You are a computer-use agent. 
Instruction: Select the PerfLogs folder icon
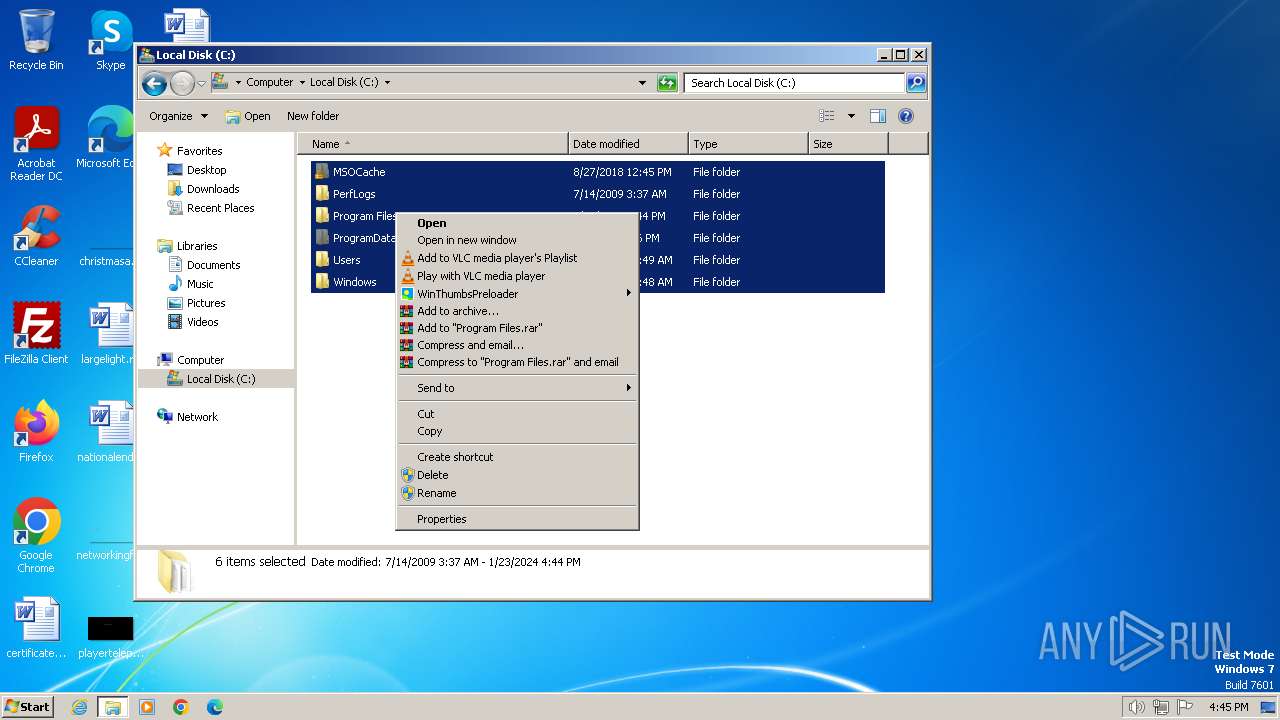[322, 194]
